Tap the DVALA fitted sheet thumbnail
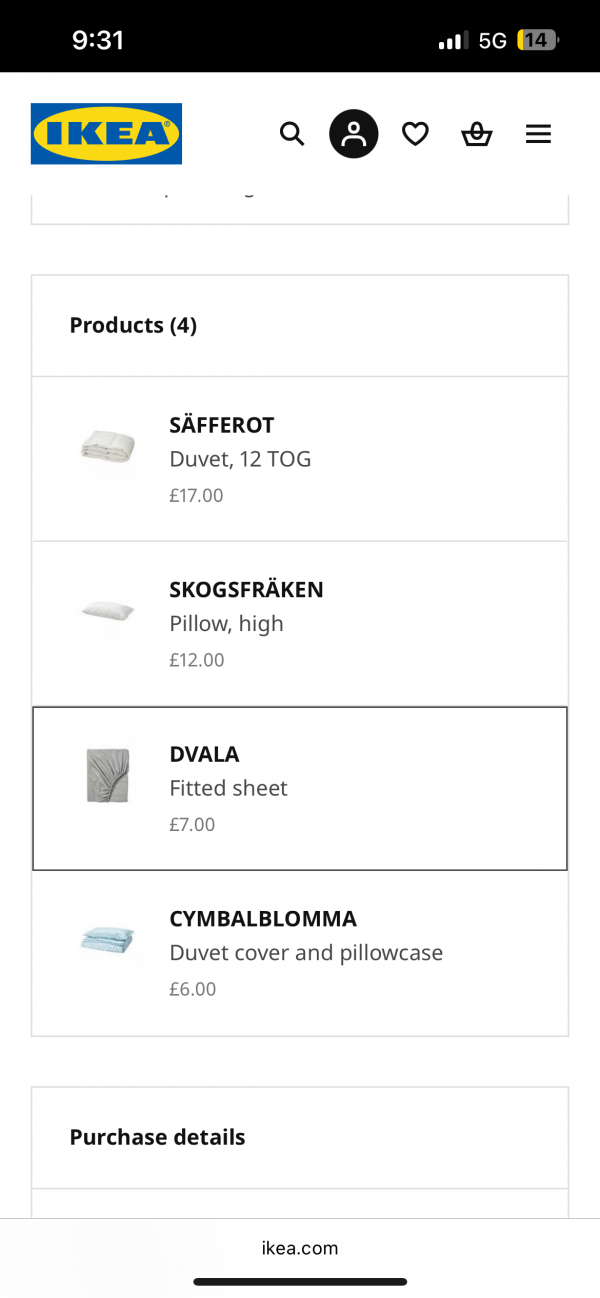This screenshot has width=600, height=1298. click(x=108, y=775)
